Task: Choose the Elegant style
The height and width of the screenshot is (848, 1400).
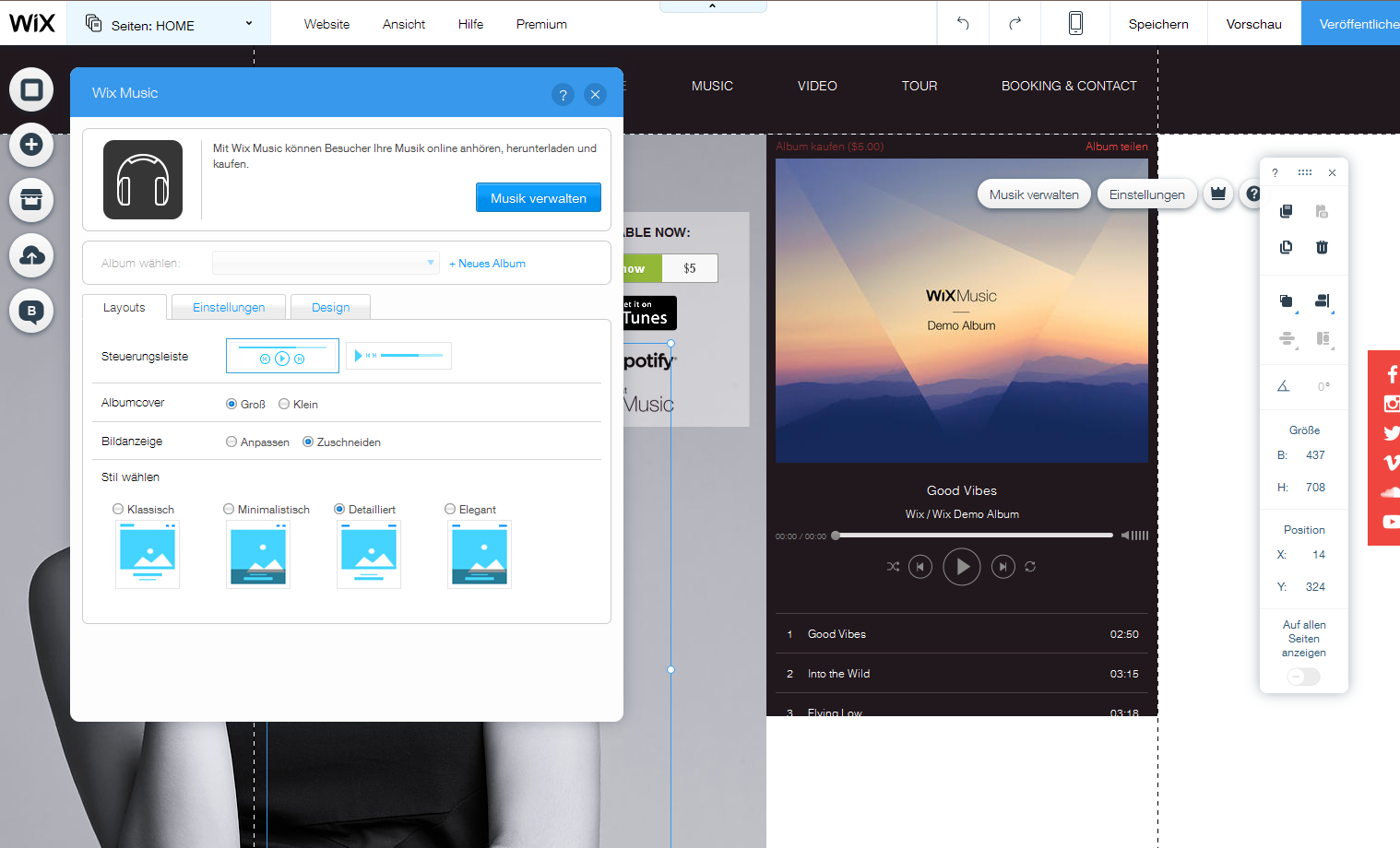Action: [450, 509]
